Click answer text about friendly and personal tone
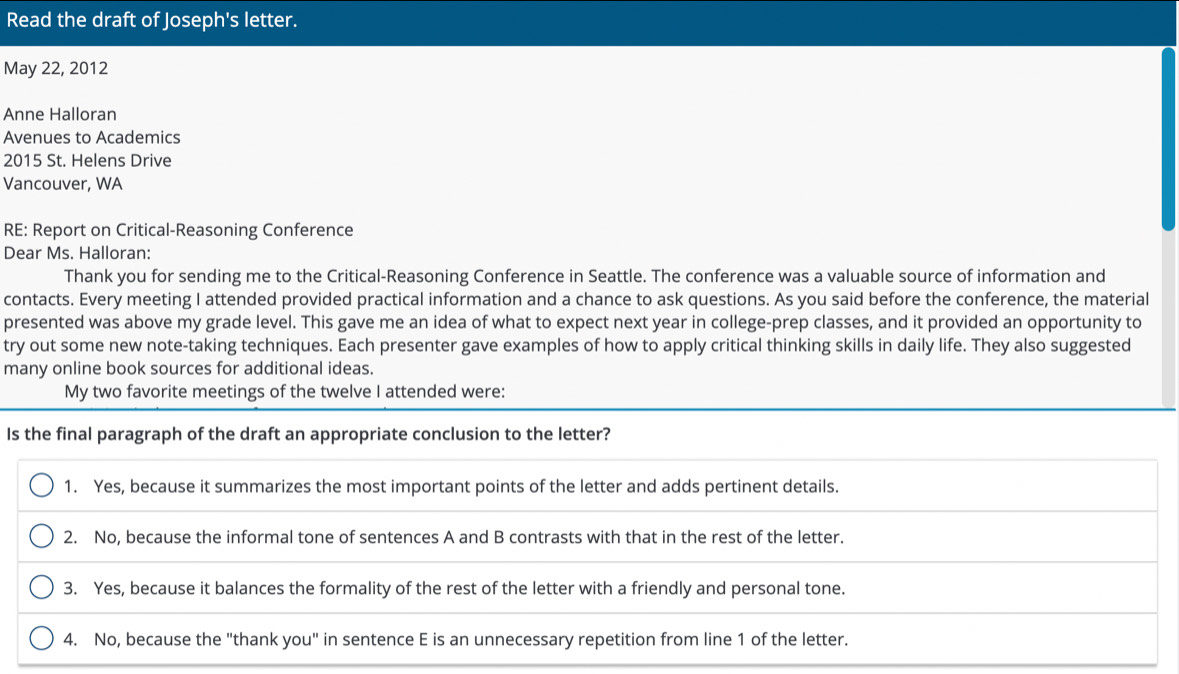 coord(469,588)
